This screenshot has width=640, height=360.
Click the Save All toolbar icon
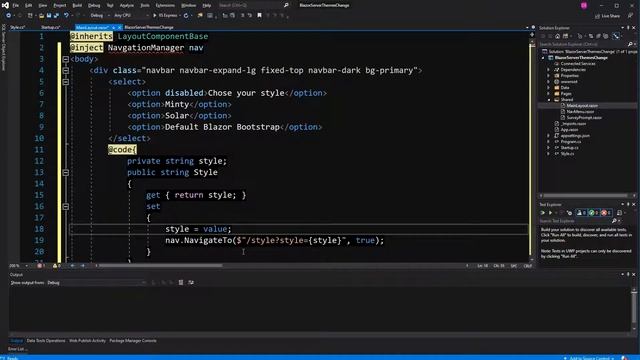coord(56,16)
